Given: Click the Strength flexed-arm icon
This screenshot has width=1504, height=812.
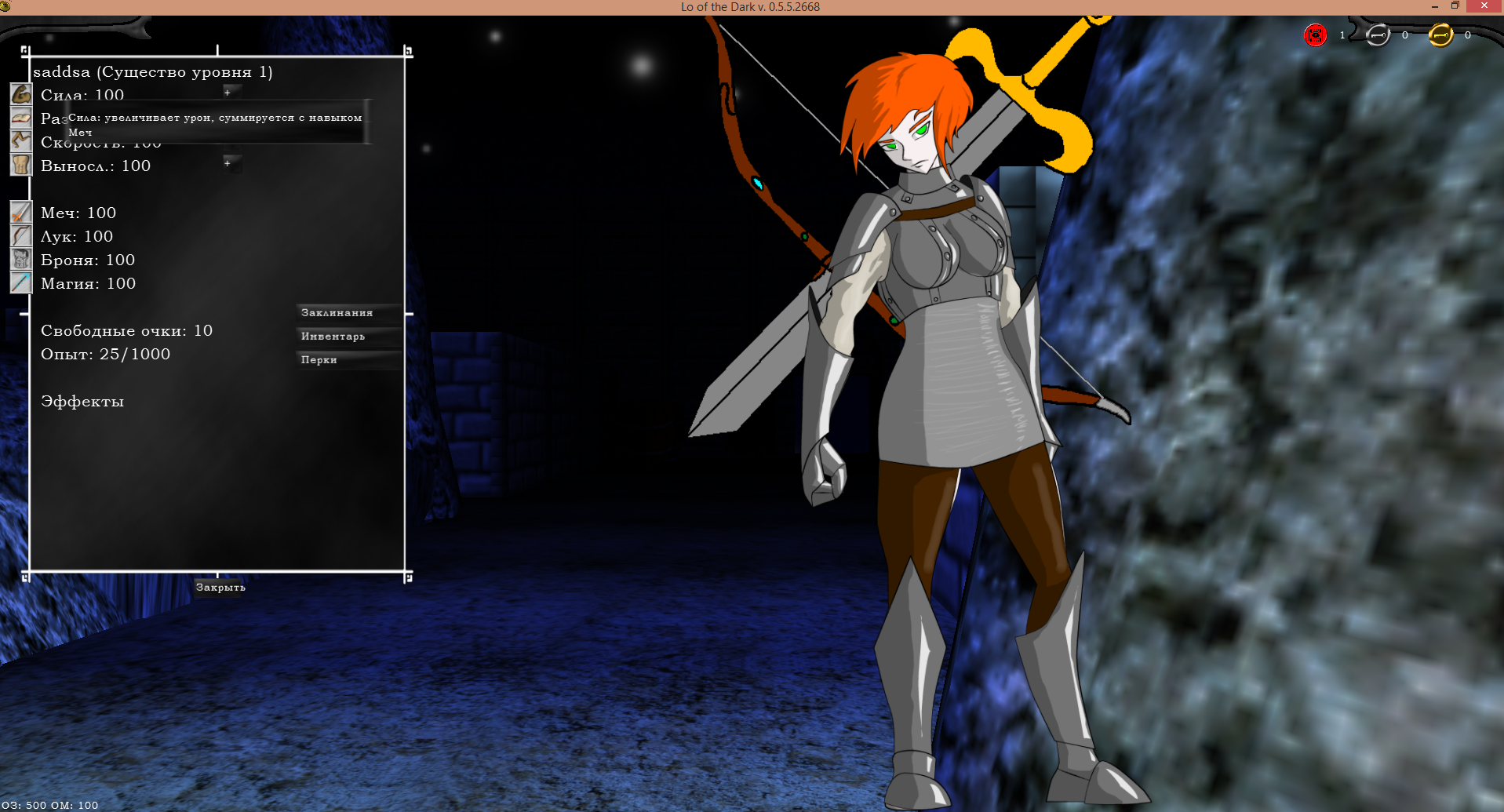Looking at the screenshot, I should coord(21,94).
